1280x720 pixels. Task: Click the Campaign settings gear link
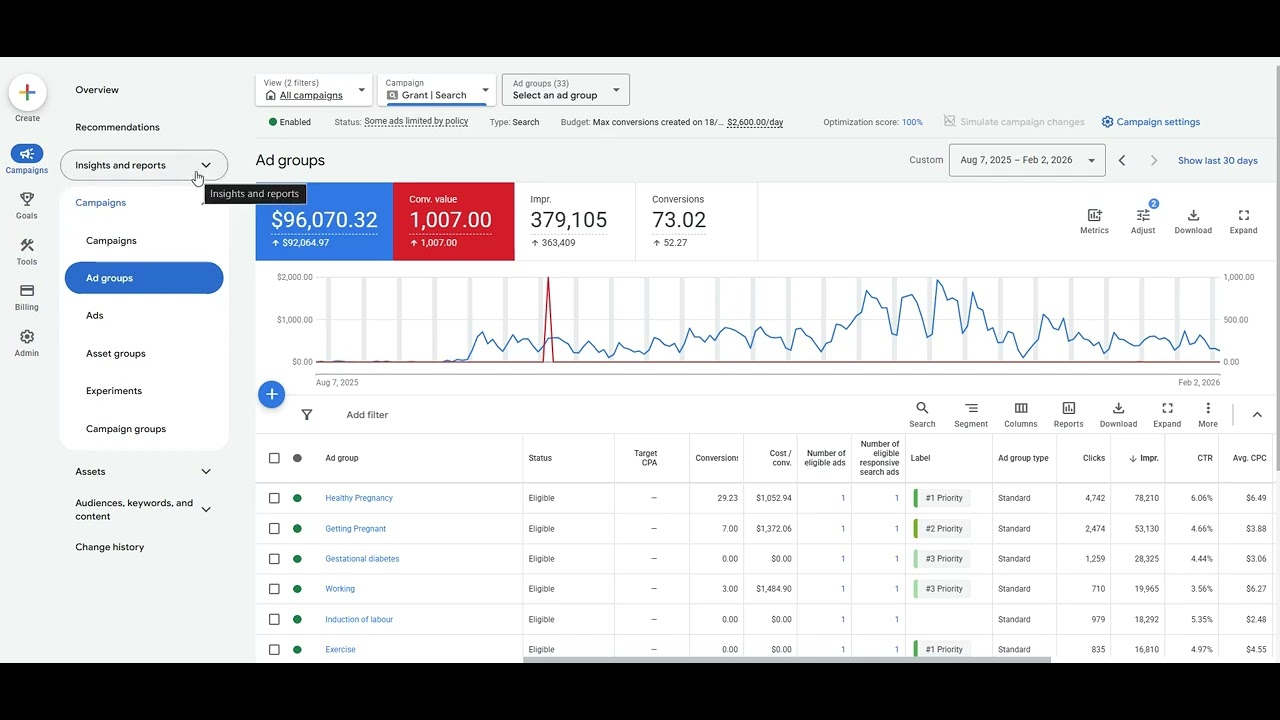point(1150,122)
